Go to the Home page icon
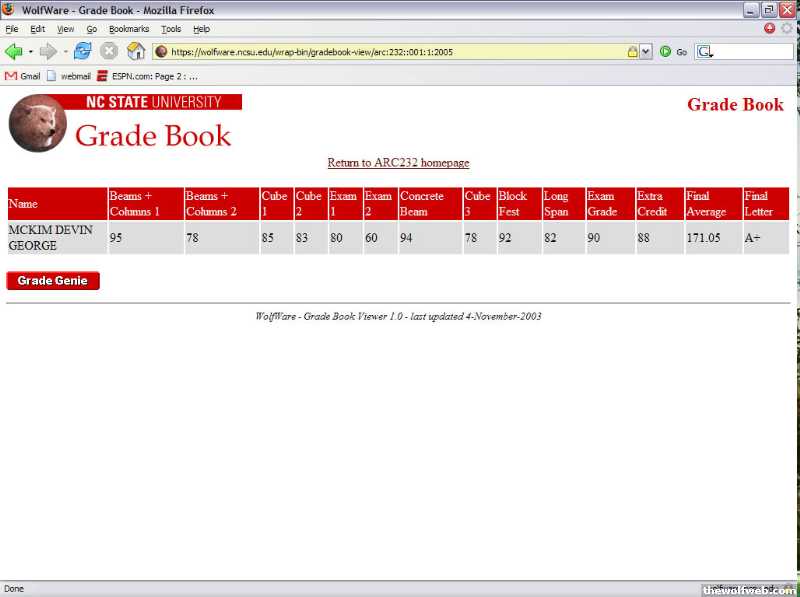 click(136, 51)
